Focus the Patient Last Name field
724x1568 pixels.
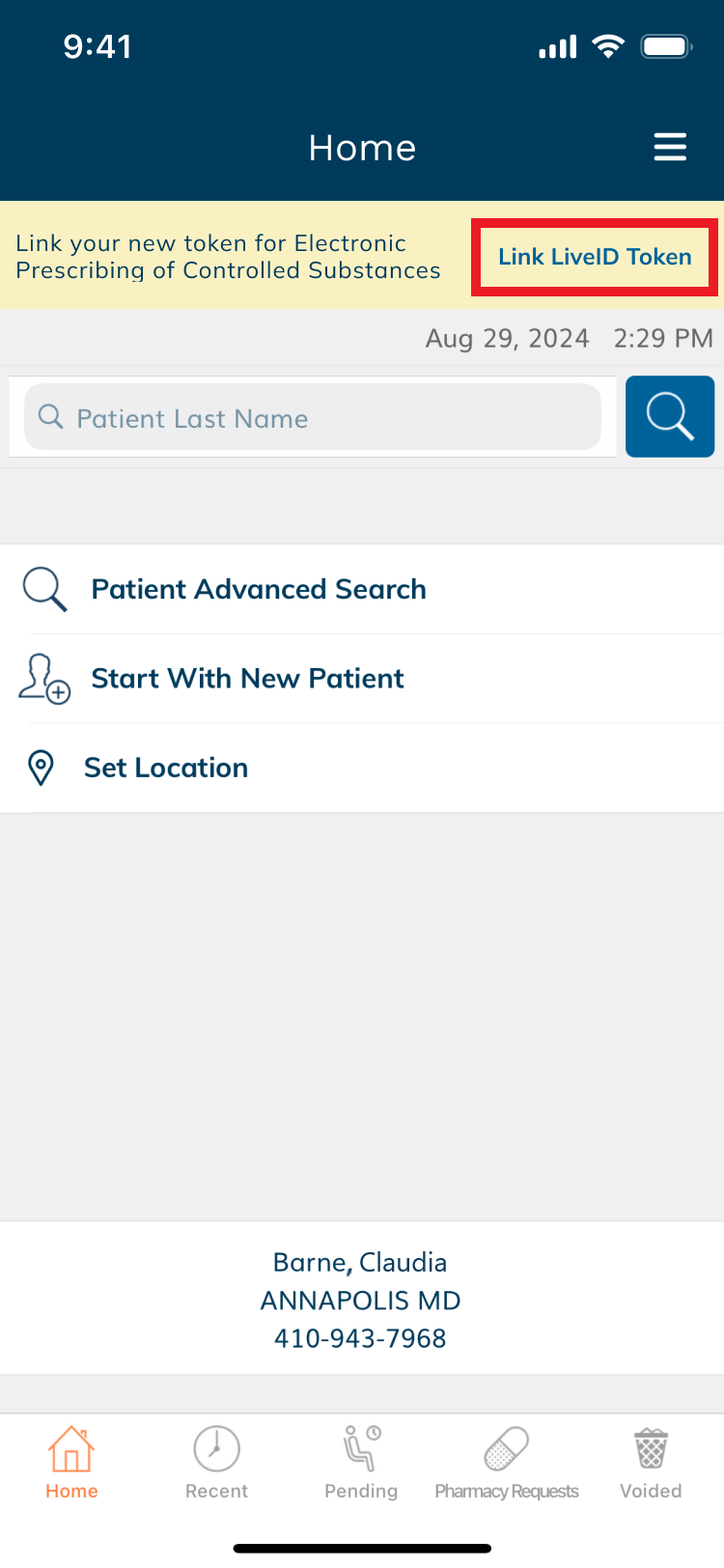tap(328, 418)
